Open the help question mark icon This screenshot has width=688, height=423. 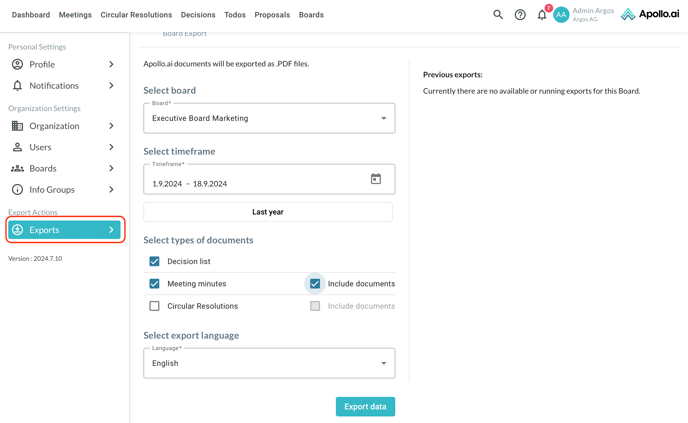click(x=520, y=15)
